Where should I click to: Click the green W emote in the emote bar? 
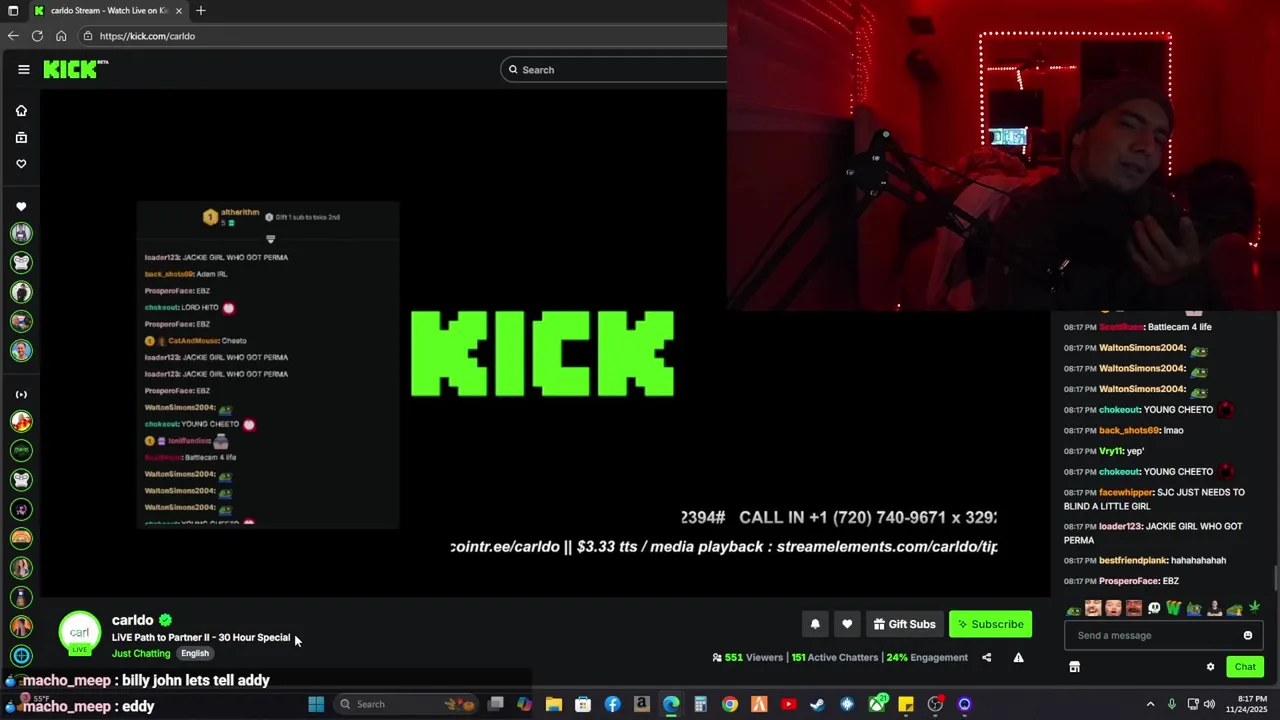coord(1174,608)
